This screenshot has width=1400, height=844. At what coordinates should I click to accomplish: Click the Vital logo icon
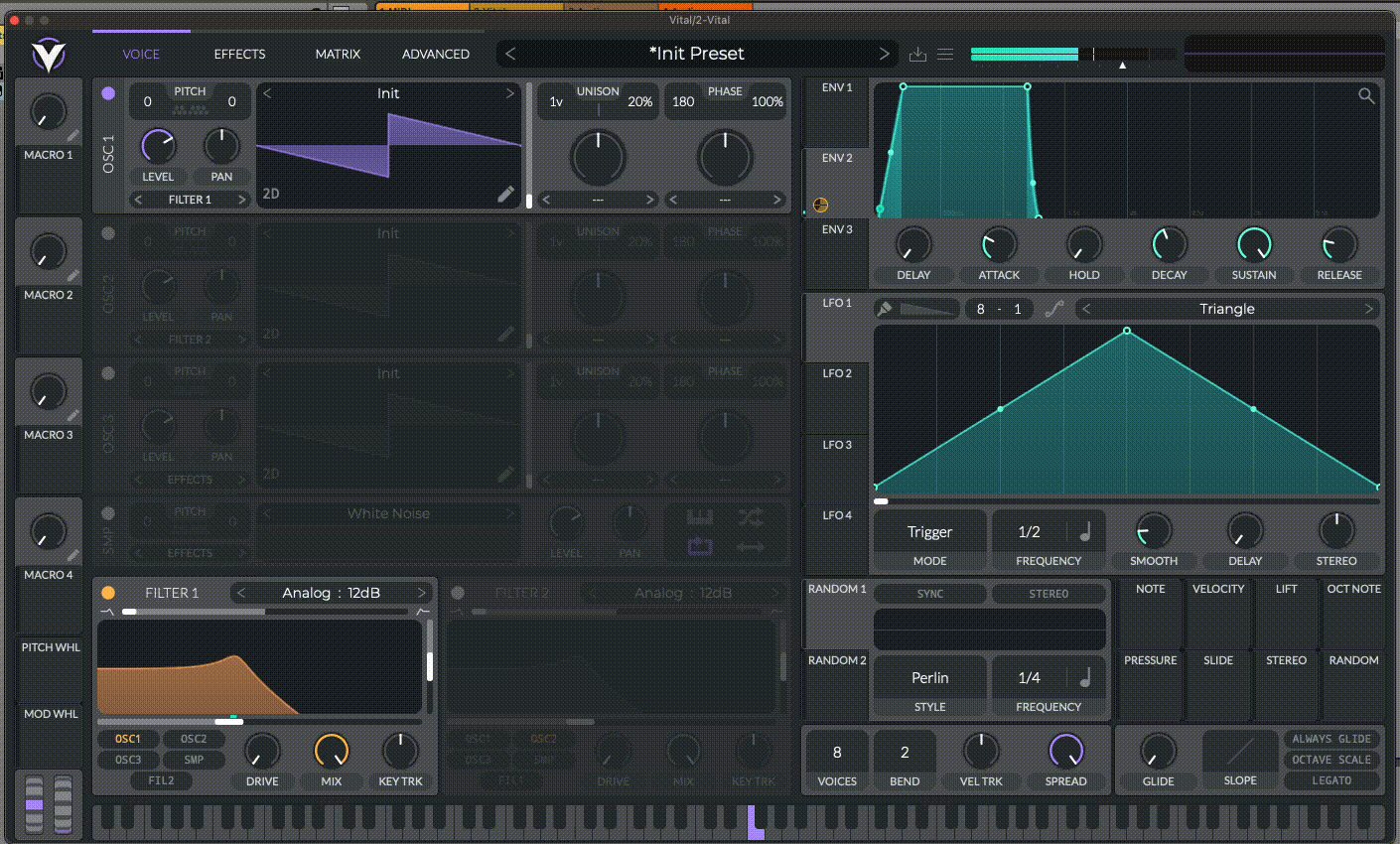[47, 55]
